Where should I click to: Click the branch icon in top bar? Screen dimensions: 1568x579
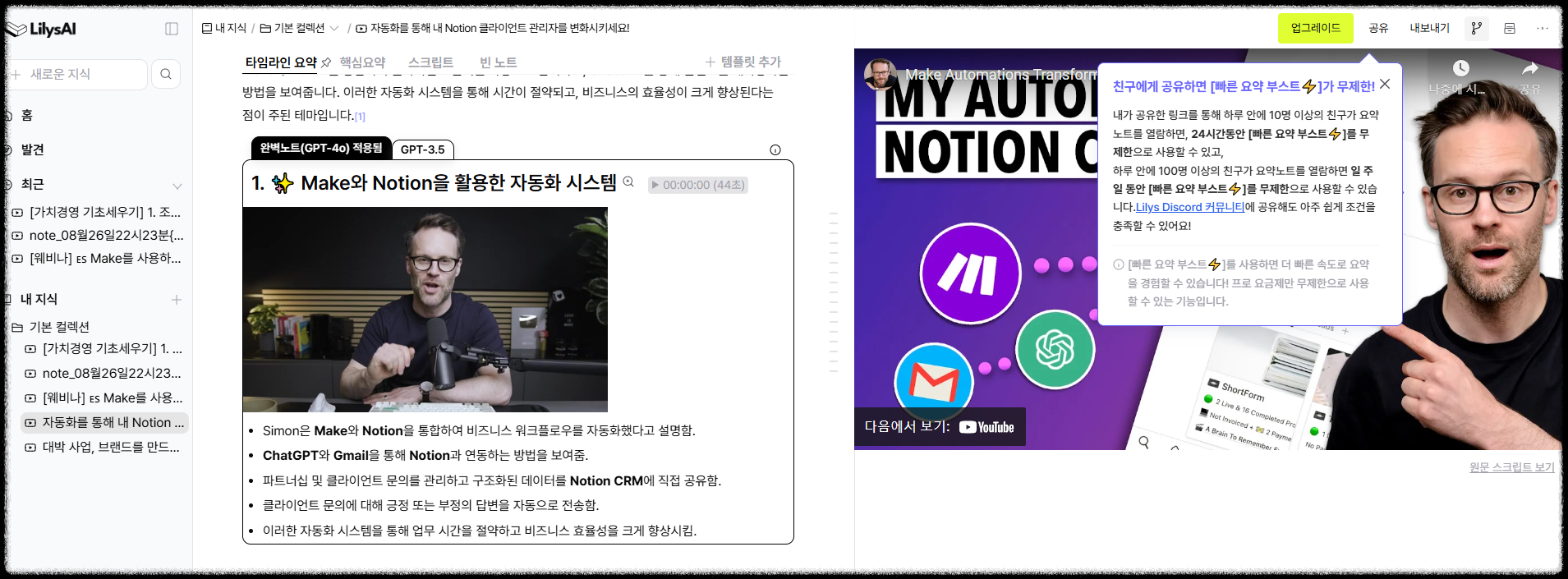[1477, 28]
